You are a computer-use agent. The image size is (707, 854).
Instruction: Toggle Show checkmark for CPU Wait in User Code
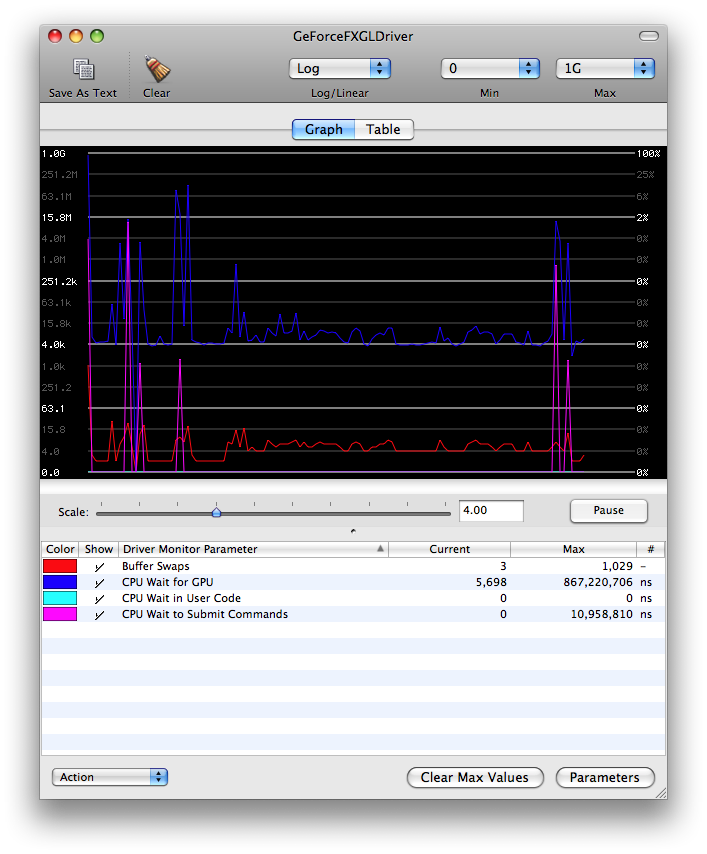(x=99, y=599)
